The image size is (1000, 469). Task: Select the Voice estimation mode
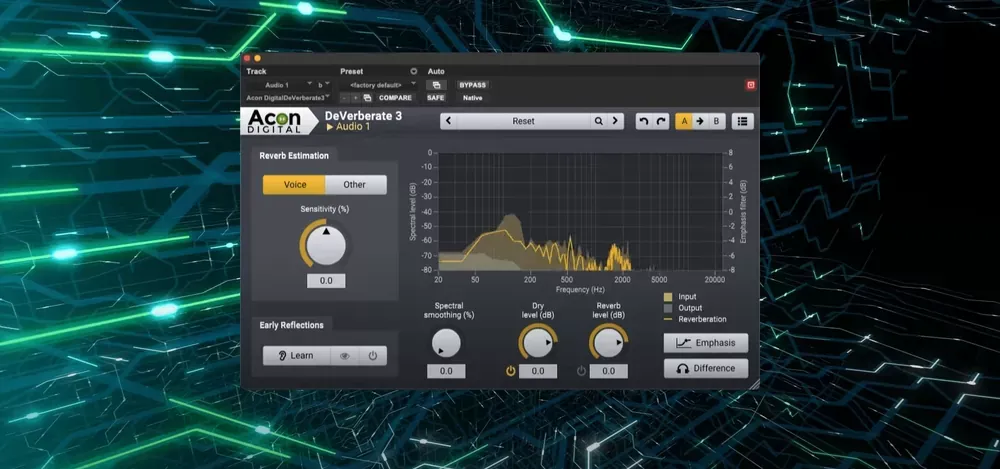295,184
